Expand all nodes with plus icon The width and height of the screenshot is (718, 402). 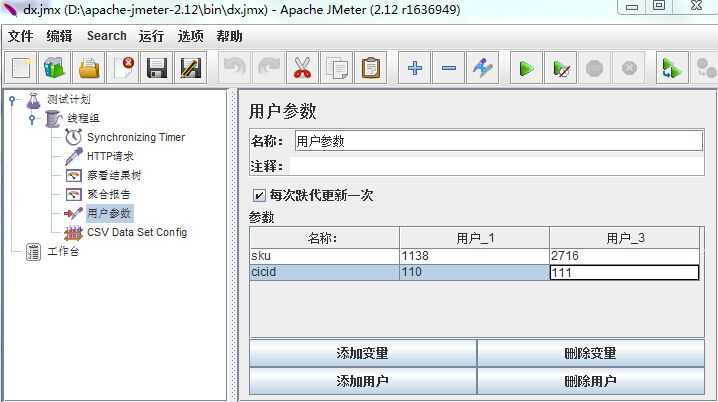click(414, 68)
